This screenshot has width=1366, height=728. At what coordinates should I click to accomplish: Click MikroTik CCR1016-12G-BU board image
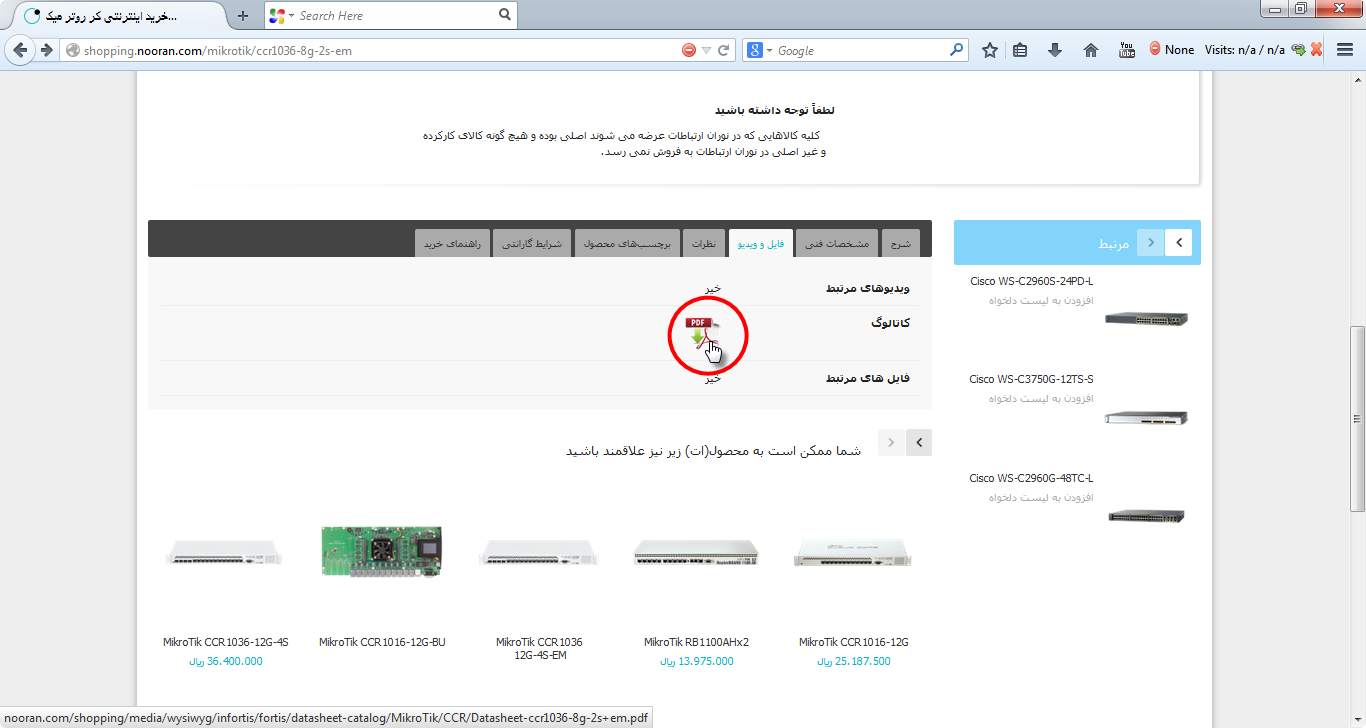[x=381, y=551]
